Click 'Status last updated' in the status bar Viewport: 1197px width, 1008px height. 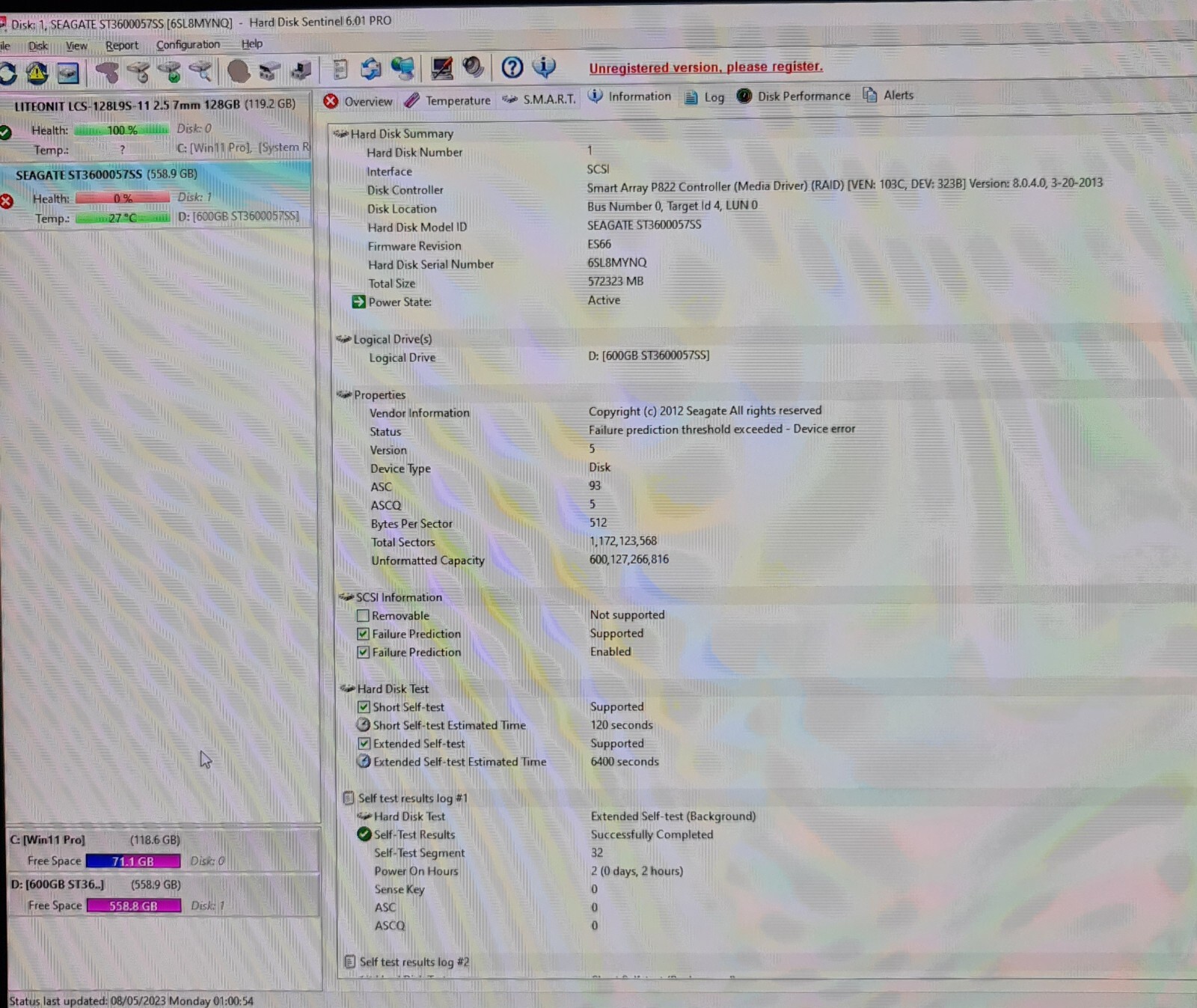(132, 1001)
